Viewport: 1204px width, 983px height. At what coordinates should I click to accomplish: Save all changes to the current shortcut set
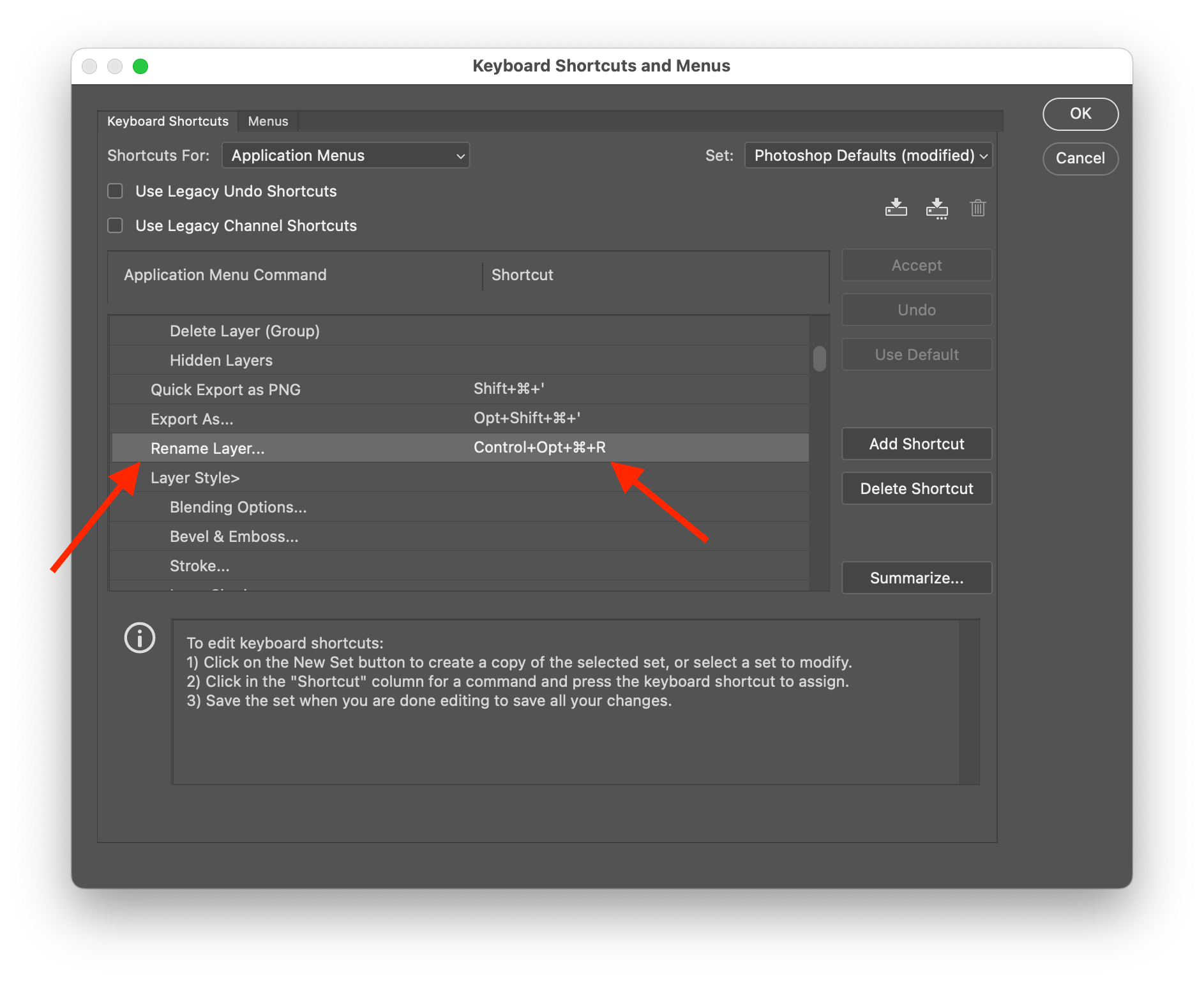(896, 207)
